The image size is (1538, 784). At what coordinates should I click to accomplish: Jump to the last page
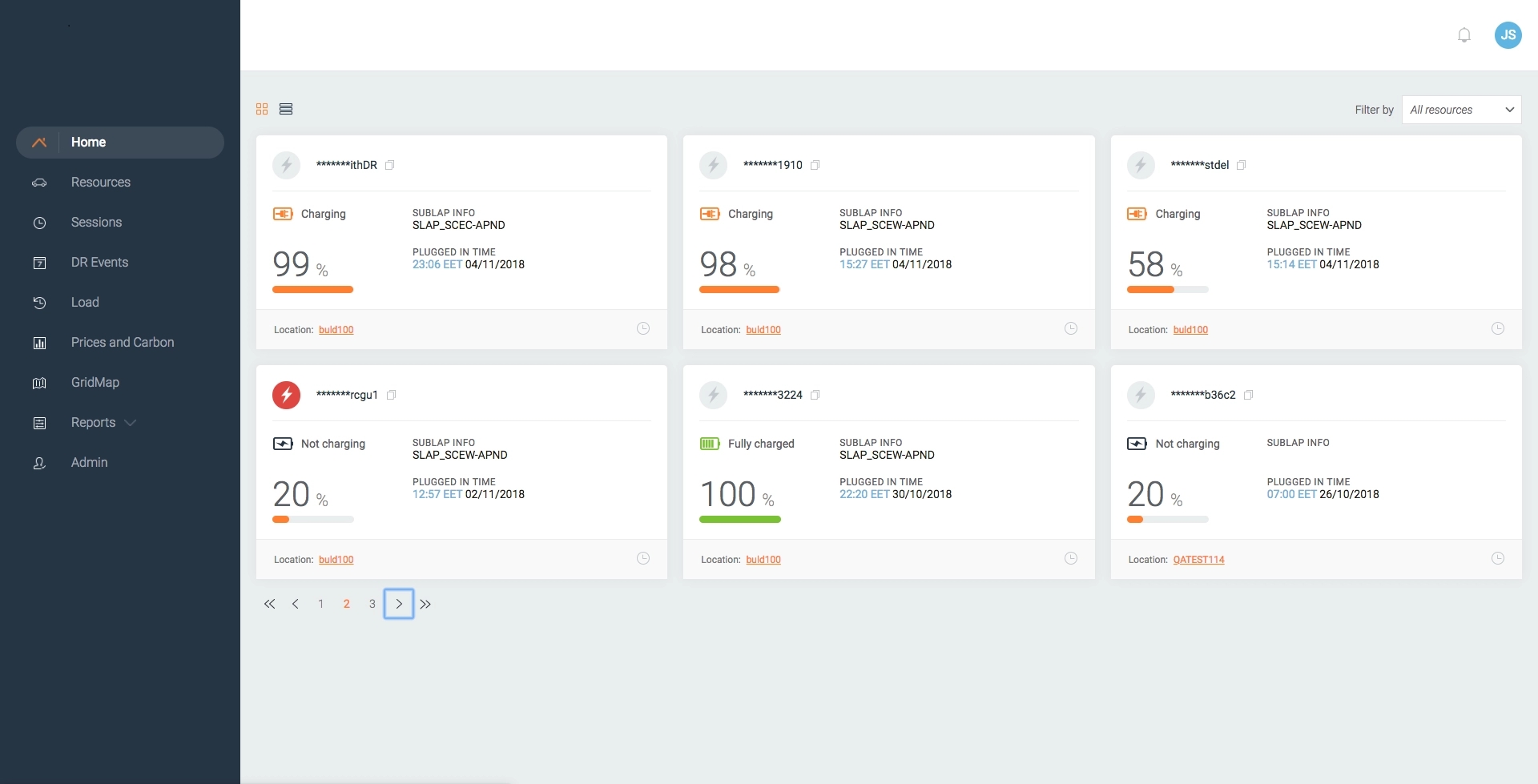point(425,604)
